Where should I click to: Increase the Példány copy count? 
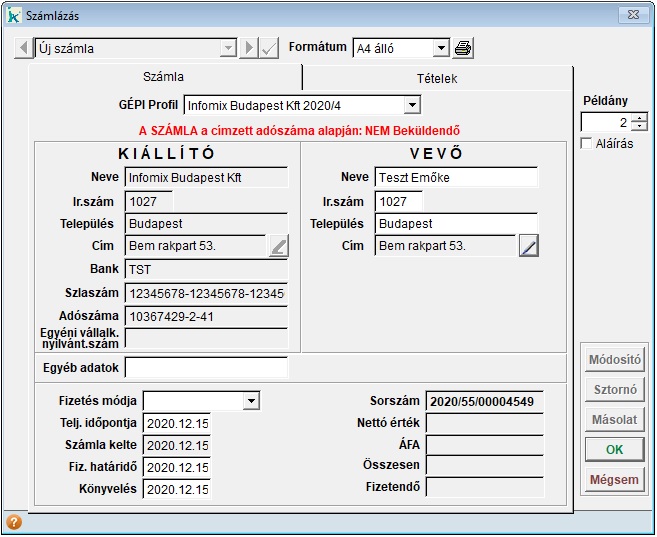pyautogui.click(x=639, y=118)
